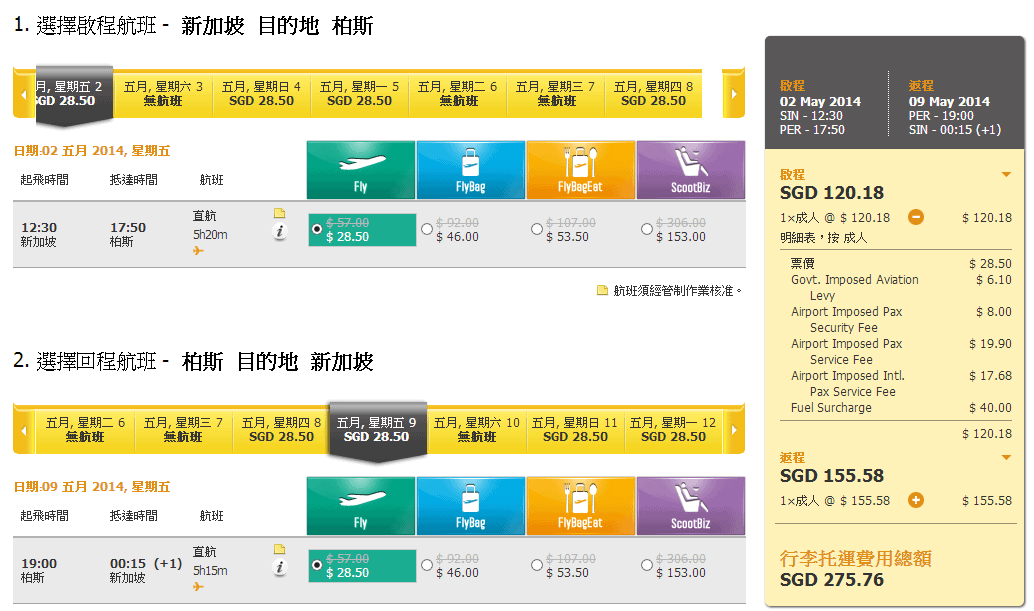This screenshot has height=611, width=1034.
Task: Click the info icon on the 12:30 departure flight
Action: pos(280,232)
